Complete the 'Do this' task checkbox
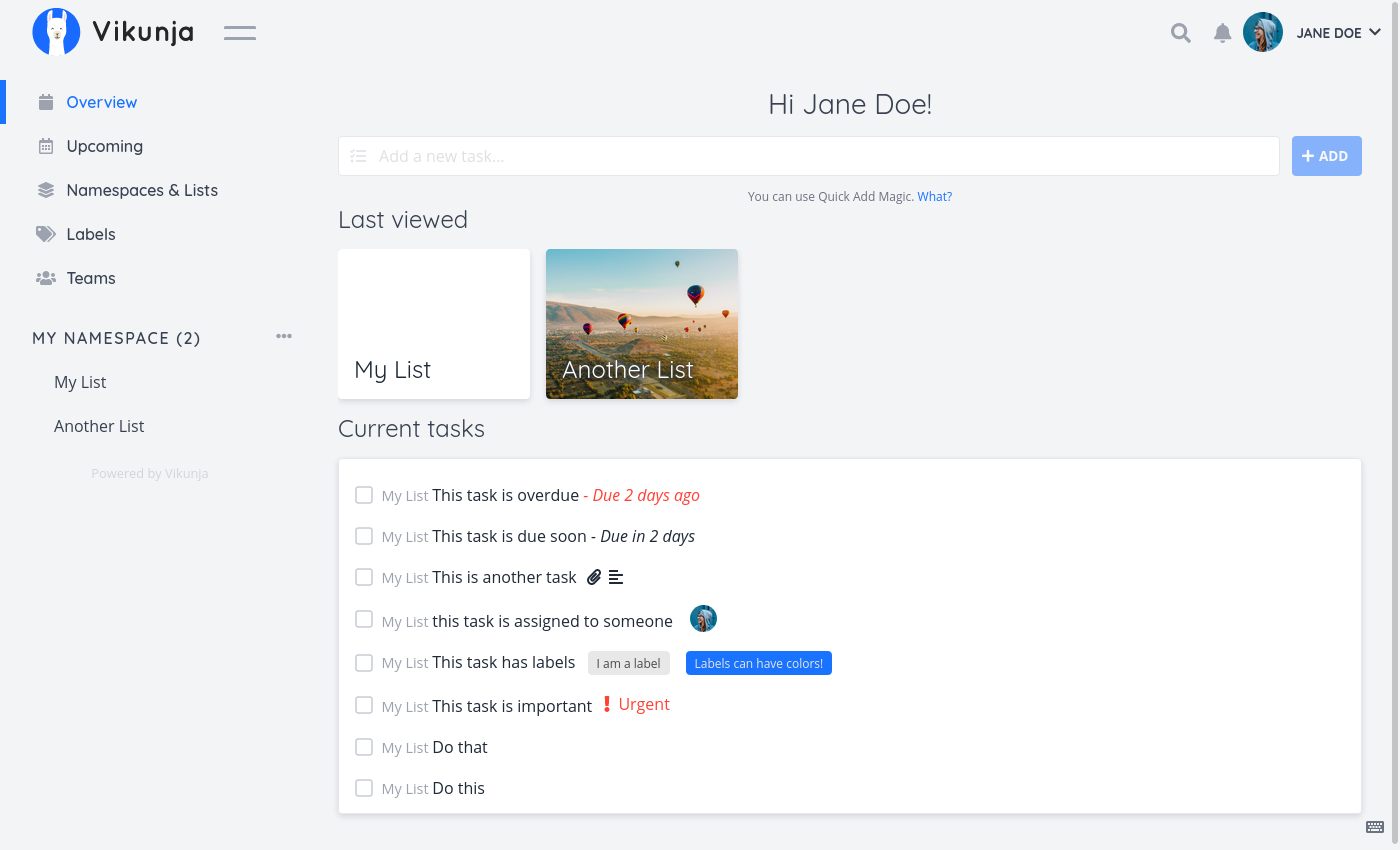The image size is (1400, 850). tap(364, 788)
